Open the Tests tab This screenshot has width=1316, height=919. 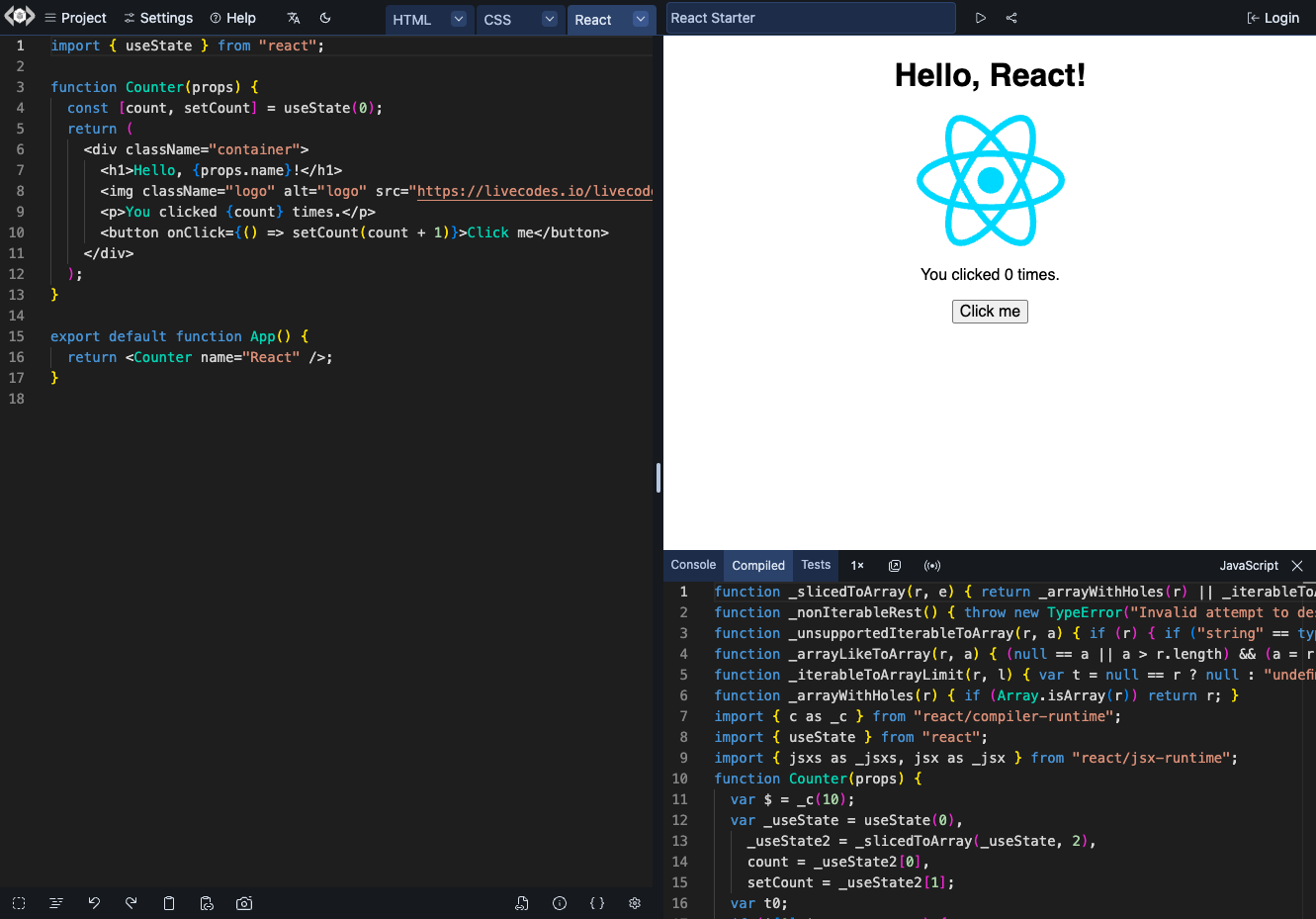(x=816, y=565)
